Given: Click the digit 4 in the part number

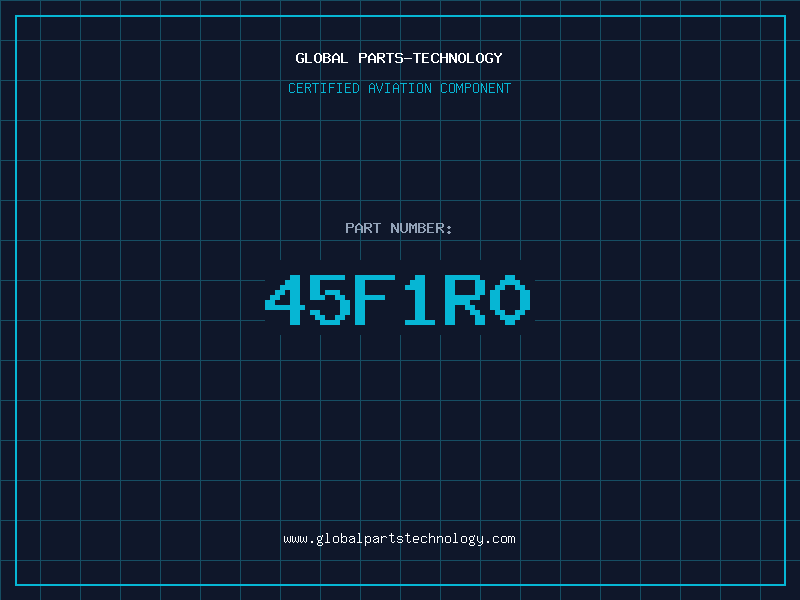Looking at the screenshot, I should [x=285, y=300].
